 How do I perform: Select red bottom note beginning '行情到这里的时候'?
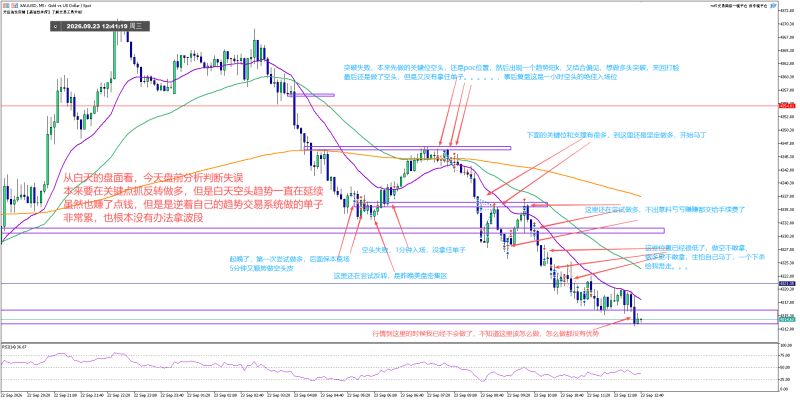coord(485,334)
